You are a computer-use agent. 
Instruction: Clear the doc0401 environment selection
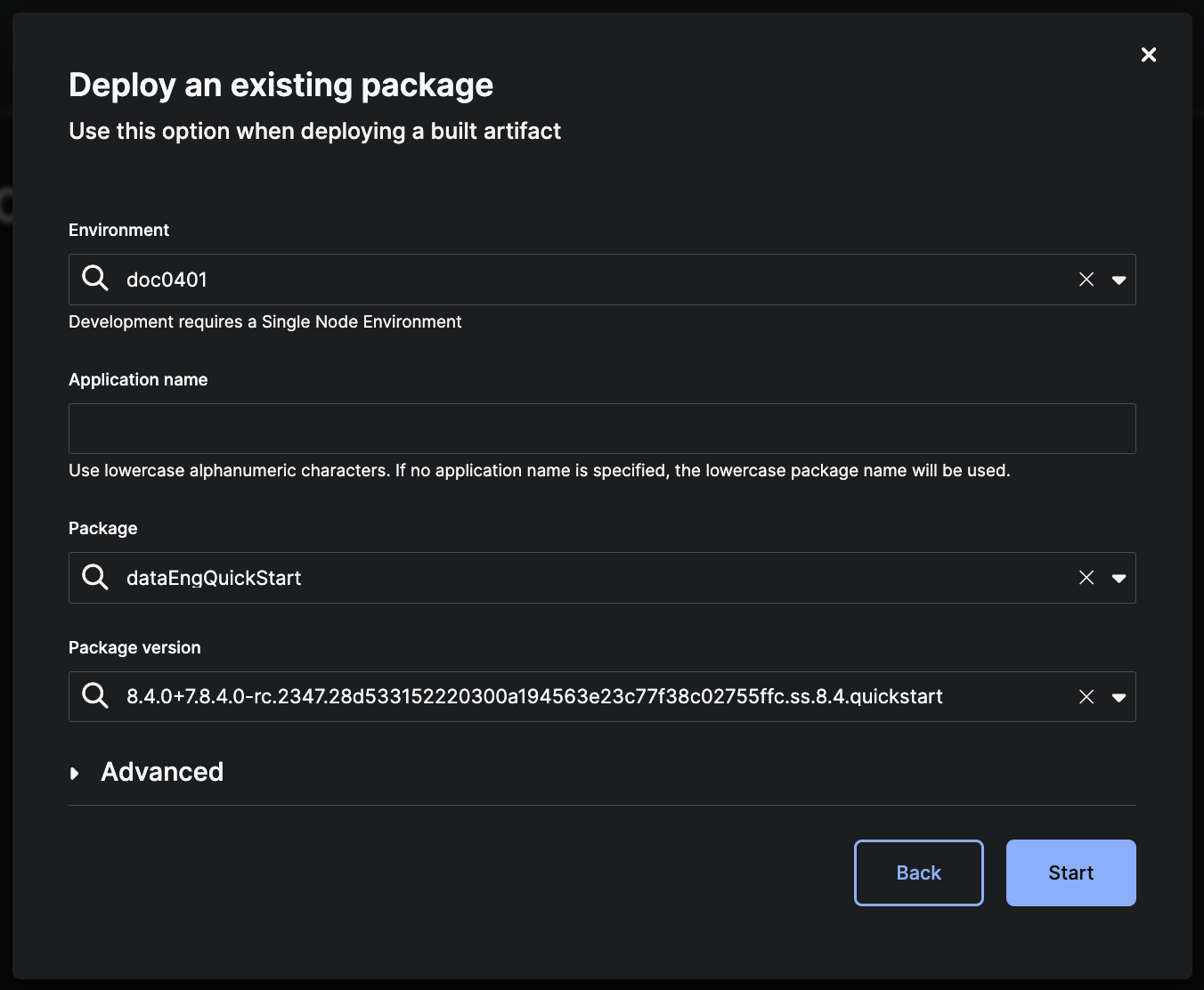point(1086,280)
